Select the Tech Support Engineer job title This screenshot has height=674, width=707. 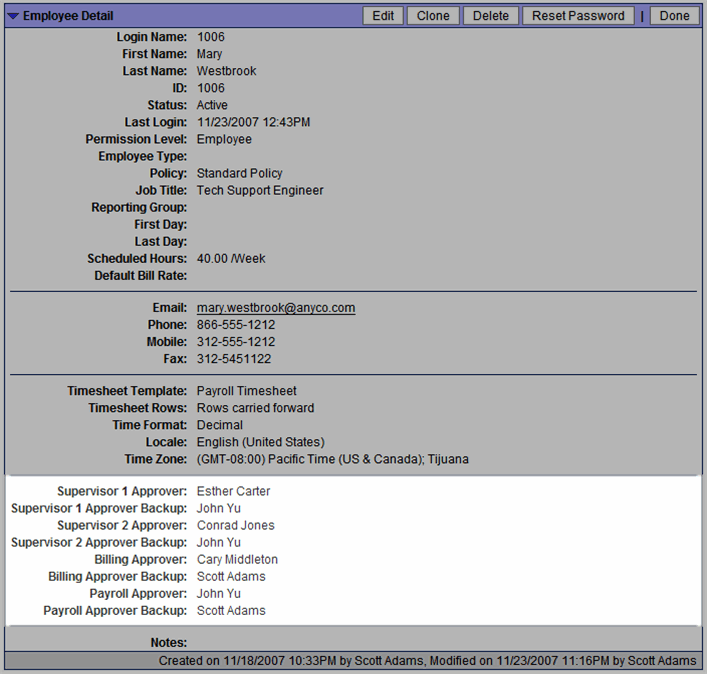260,190
